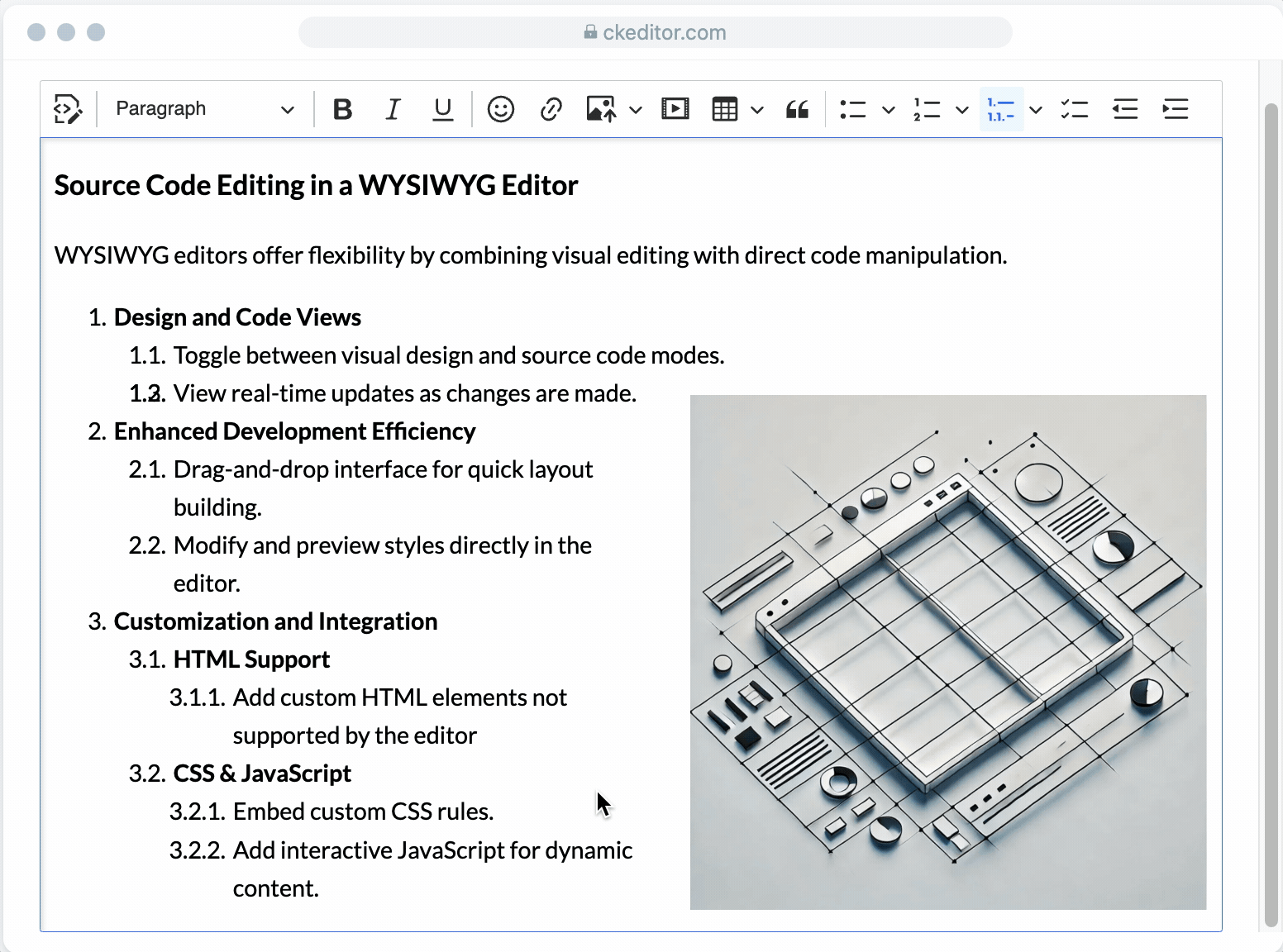The image size is (1283, 952).
Task: Insert a to-do list
Action: [x=1075, y=109]
